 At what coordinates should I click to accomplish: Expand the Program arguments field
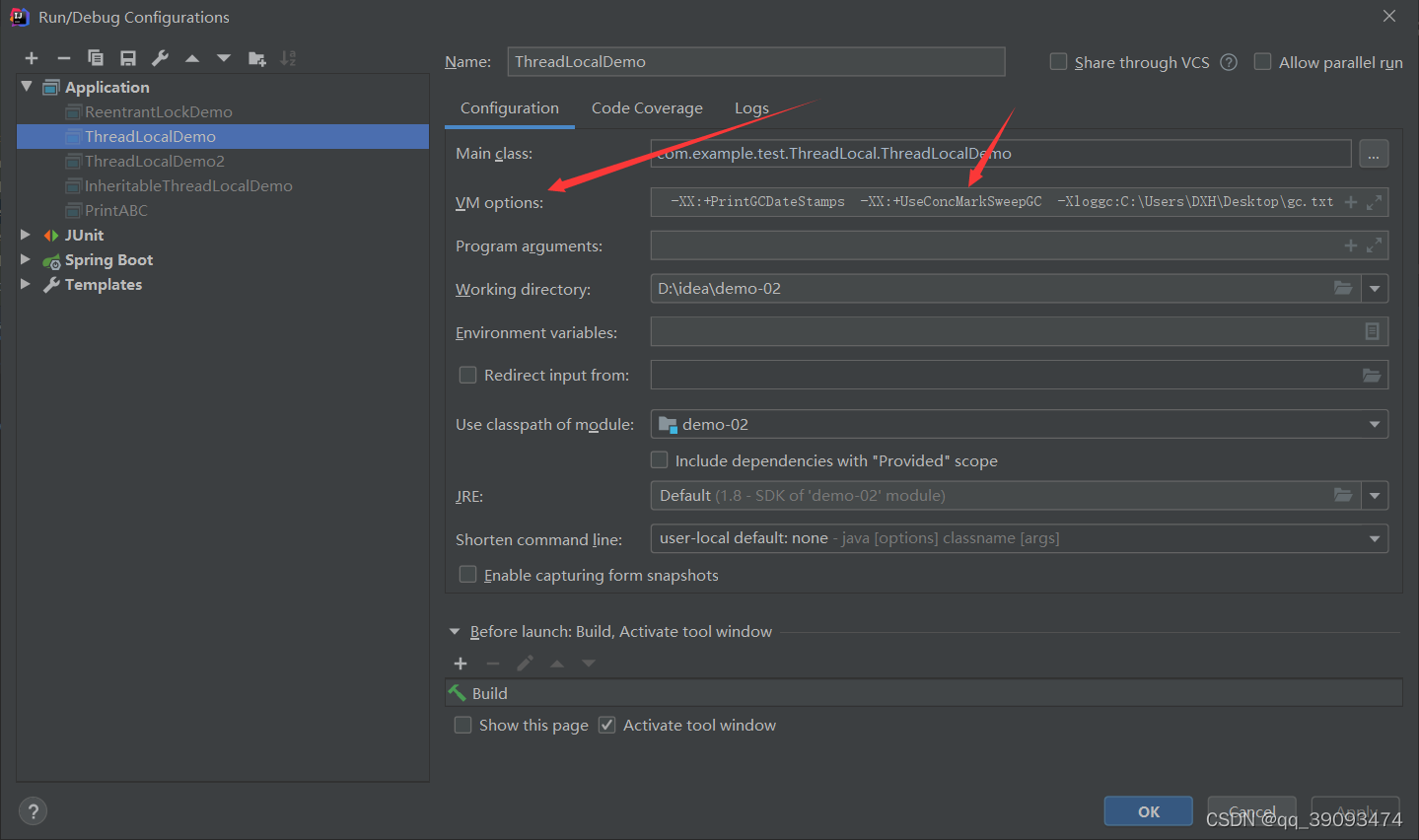coord(1374,245)
